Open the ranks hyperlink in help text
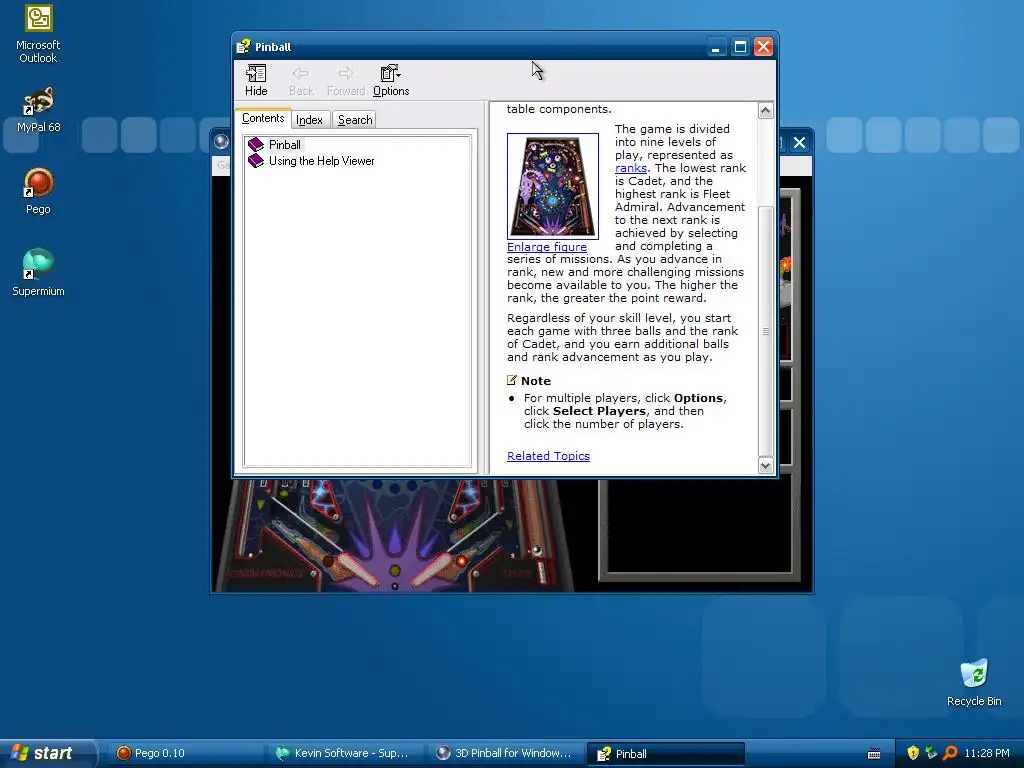This screenshot has width=1024, height=768. [x=631, y=168]
